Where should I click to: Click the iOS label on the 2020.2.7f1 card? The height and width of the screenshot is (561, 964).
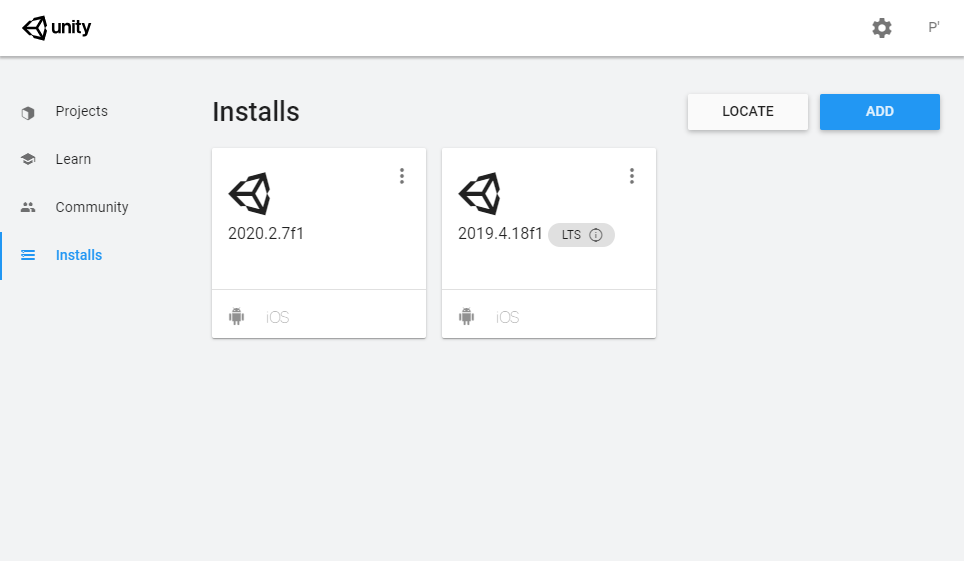(278, 318)
